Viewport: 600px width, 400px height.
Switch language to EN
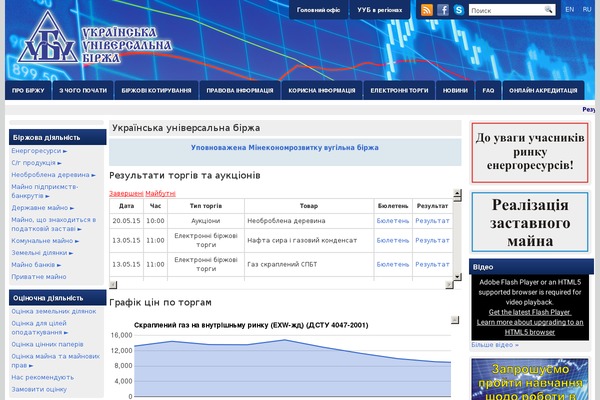[570, 10]
